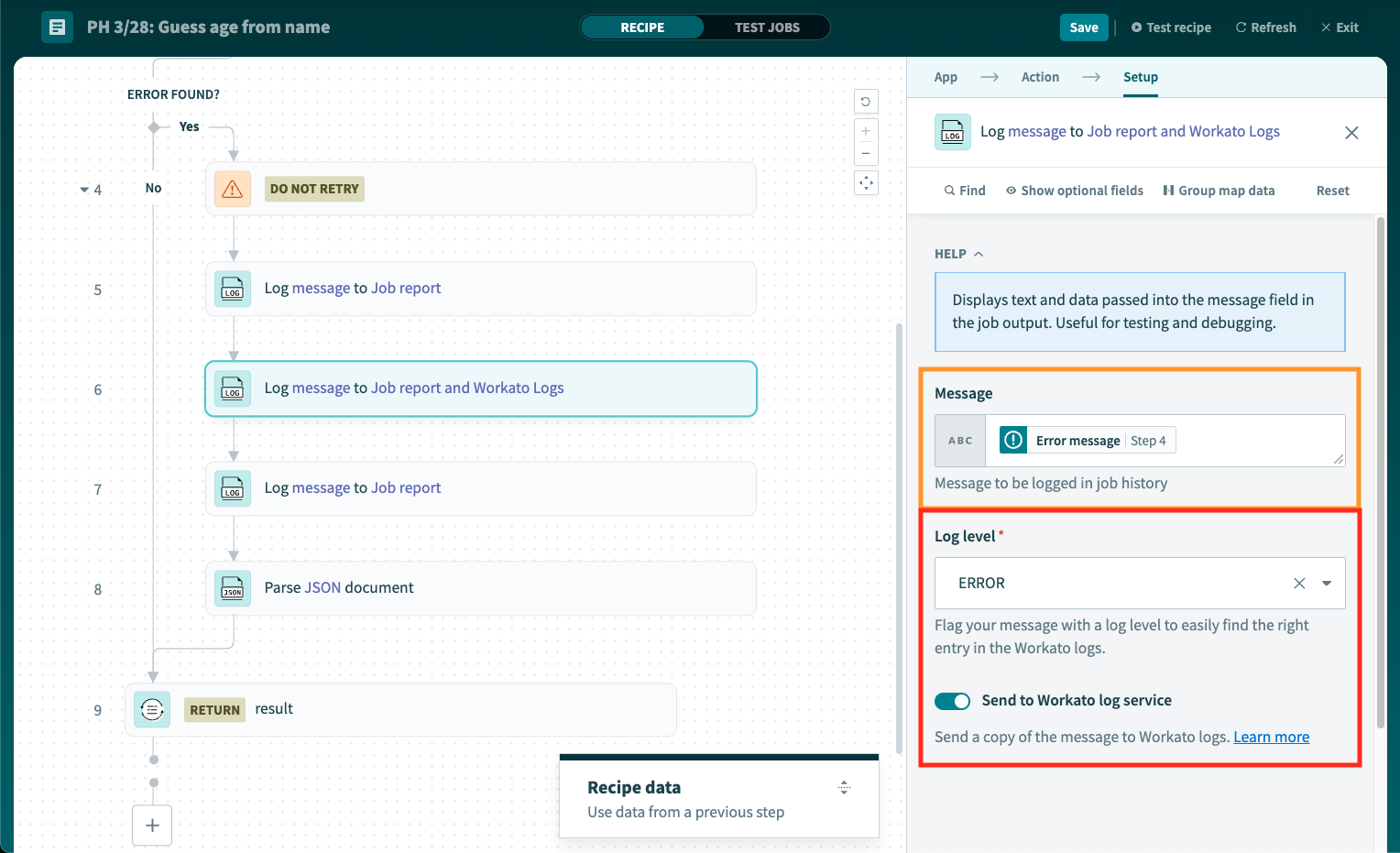
Task: Switch to the TEST JOBS tab
Action: [x=768, y=27]
